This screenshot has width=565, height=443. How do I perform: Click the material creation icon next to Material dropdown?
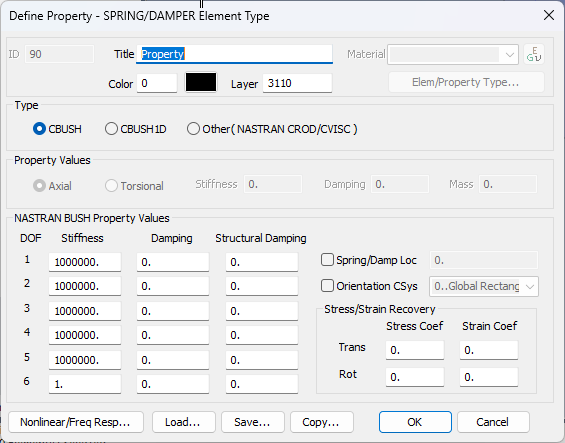click(x=534, y=55)
